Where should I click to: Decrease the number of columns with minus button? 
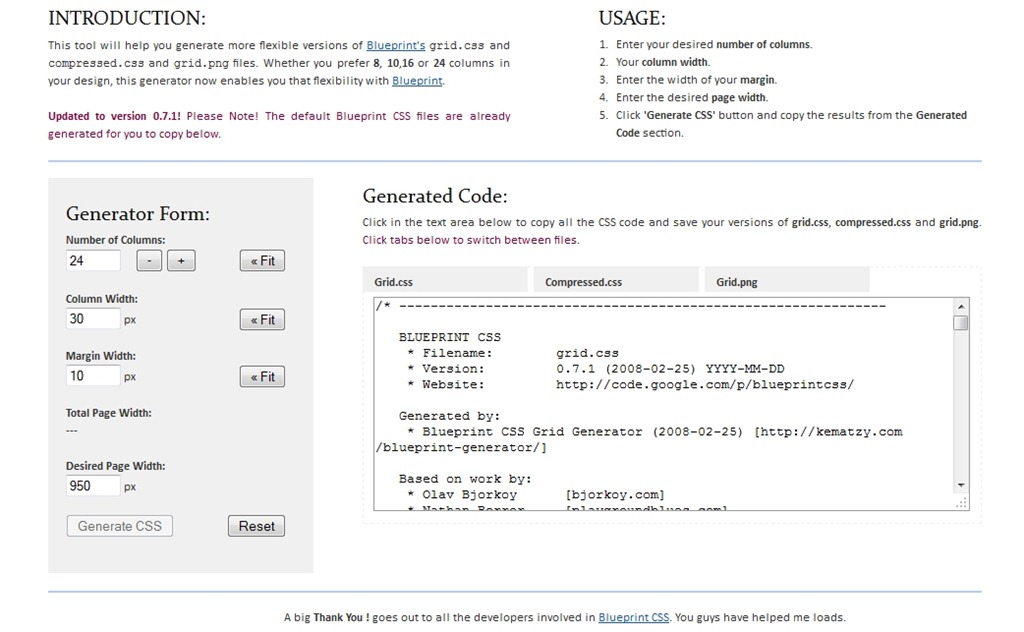pyautogui.click(x=149, y=261)
